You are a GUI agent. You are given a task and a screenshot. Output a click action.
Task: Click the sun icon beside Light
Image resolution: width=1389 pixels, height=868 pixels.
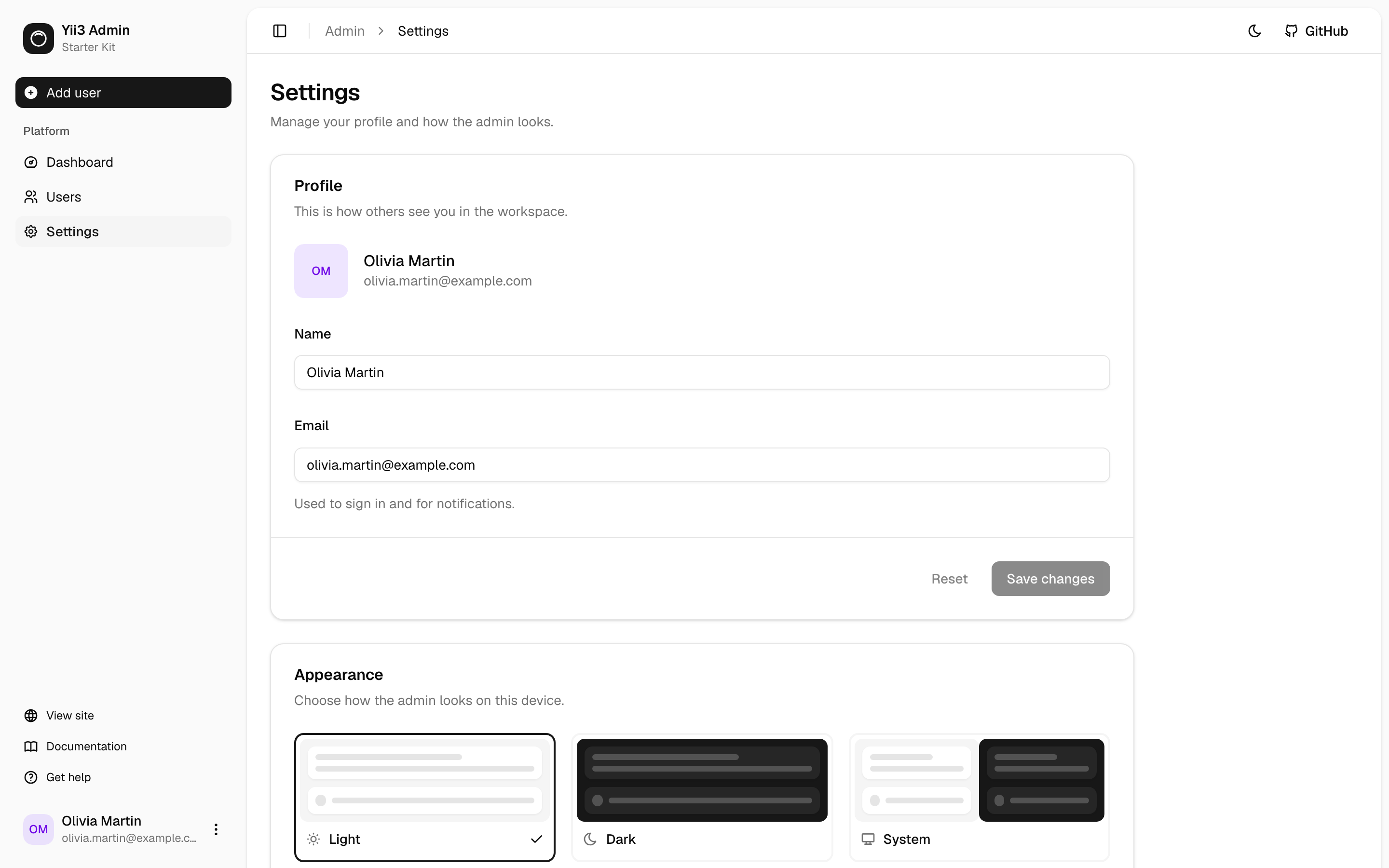pos(313,839)
